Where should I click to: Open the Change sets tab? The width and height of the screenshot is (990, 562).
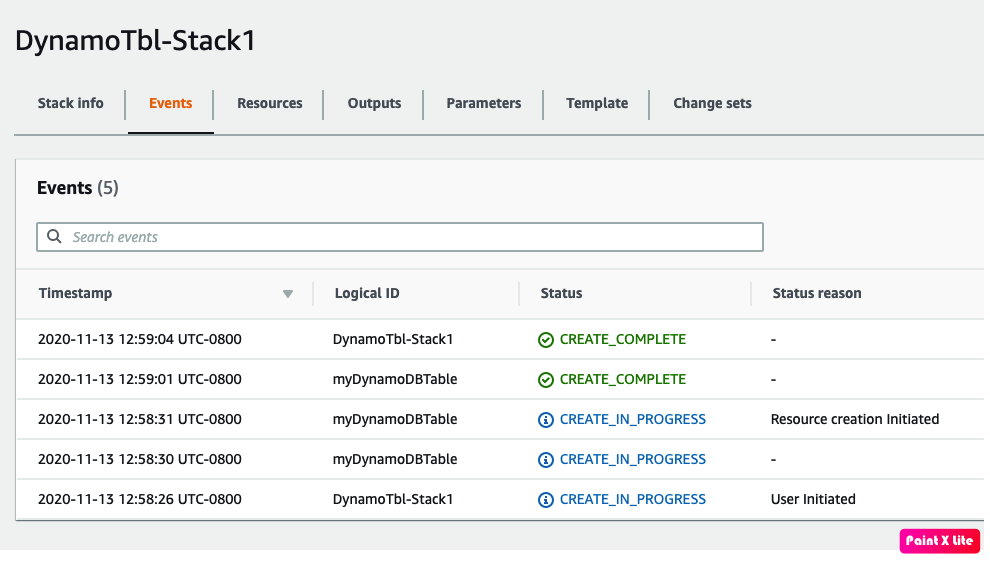[x=712, y=103]
